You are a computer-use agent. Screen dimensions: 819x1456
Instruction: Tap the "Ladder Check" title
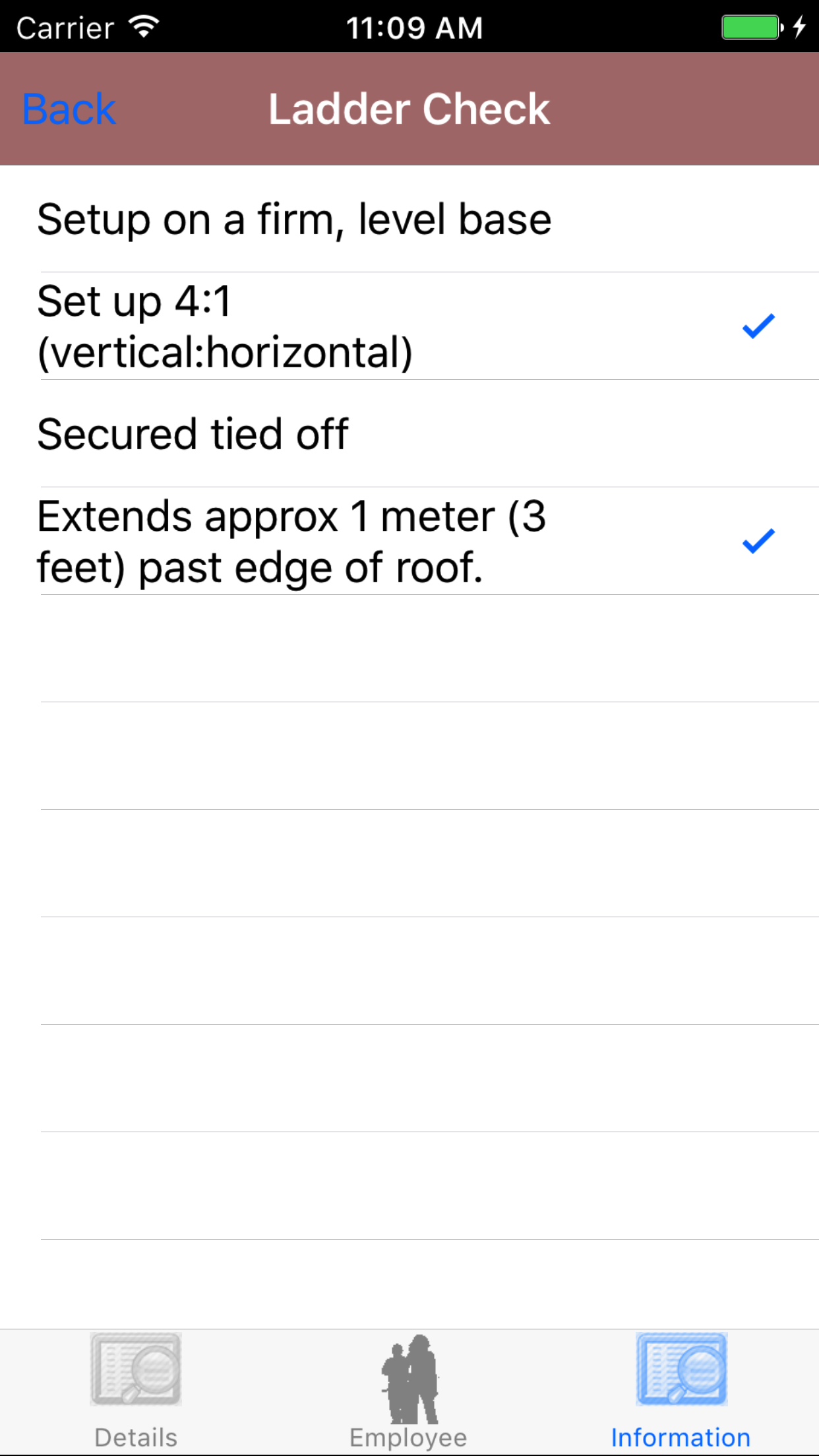coord(409,109)
